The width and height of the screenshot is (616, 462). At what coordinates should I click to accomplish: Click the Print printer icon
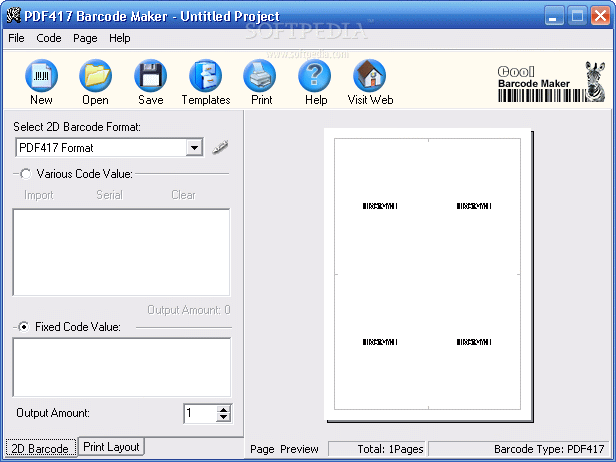(260, 75)
